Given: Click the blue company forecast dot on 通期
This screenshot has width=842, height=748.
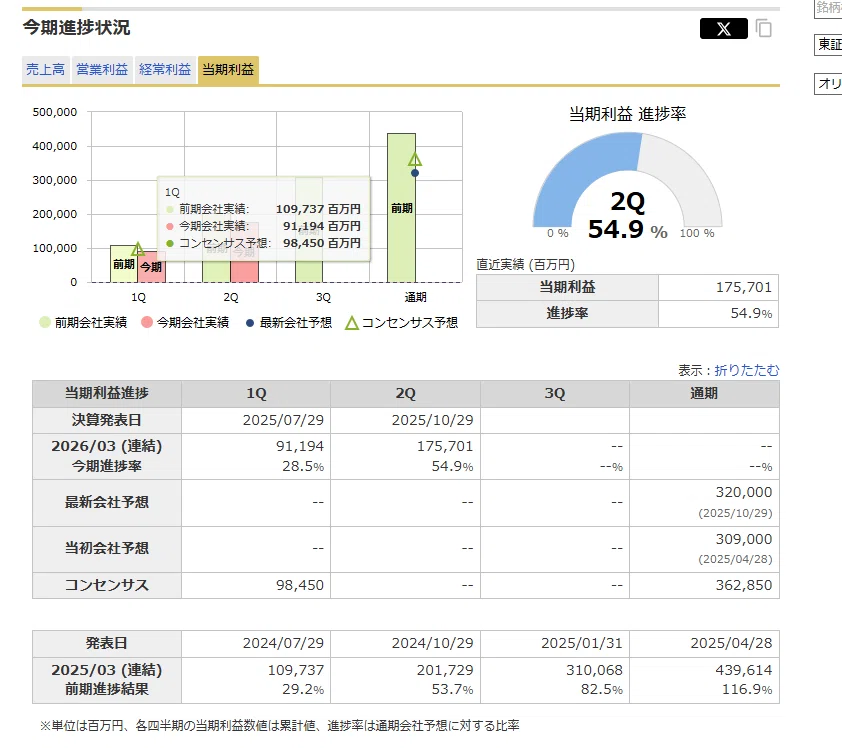Looking at the screenshot, I should (x=415, y=173).
